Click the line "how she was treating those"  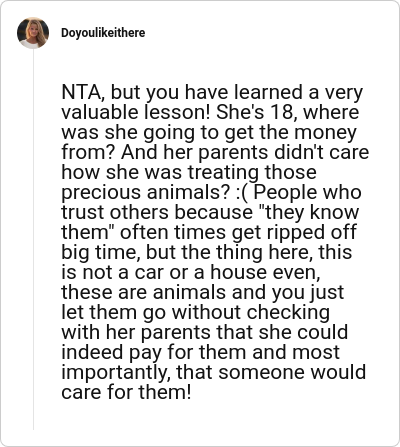(189, 172)
